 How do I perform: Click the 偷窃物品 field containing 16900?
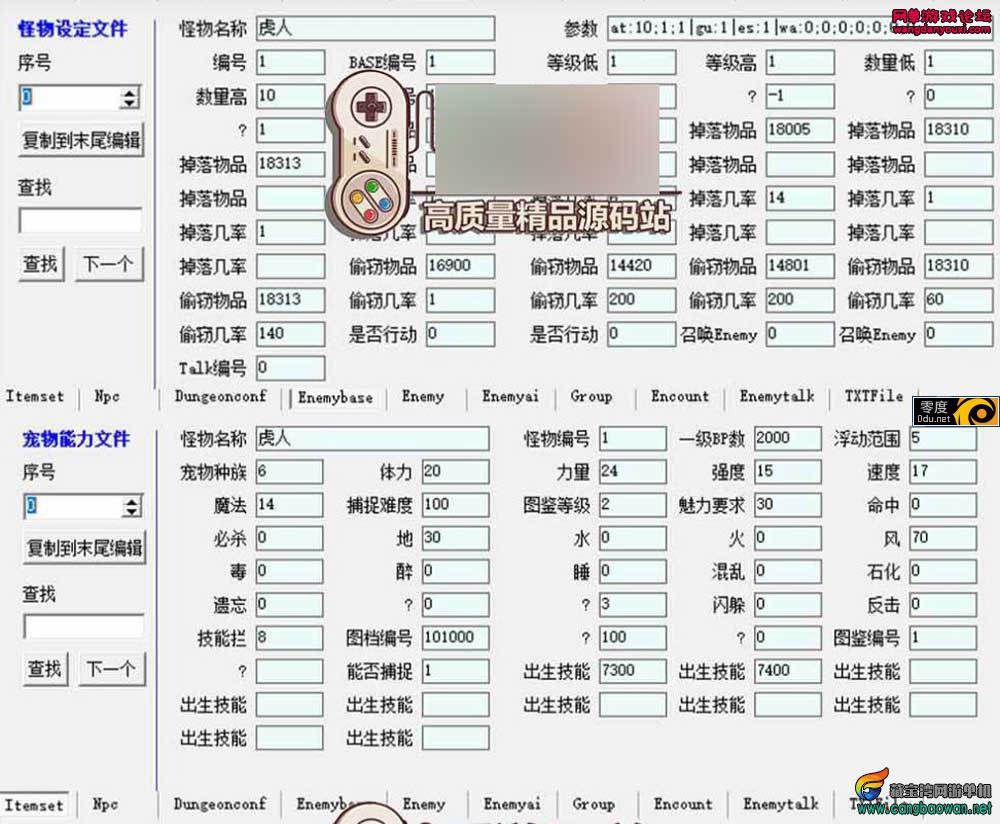pos(460,266)
